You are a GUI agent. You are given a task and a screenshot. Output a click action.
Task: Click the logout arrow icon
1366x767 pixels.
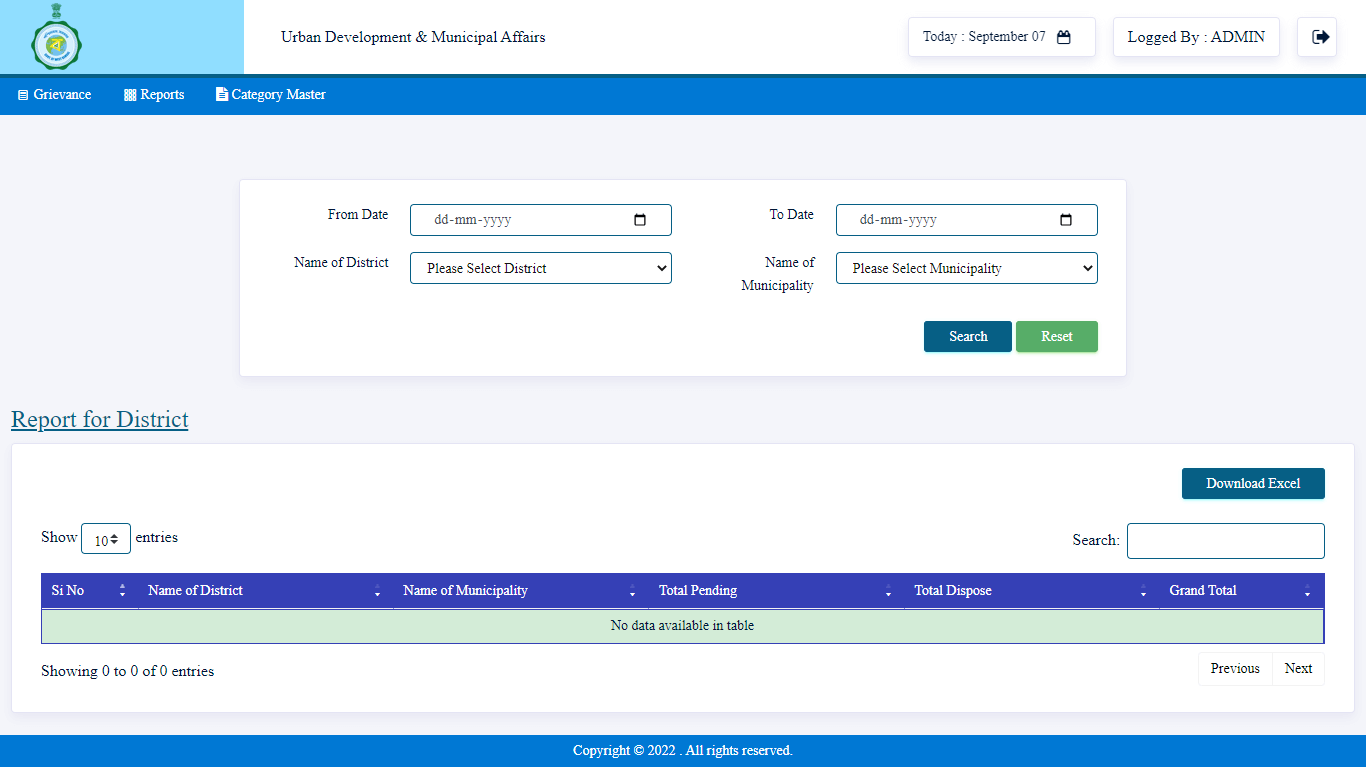click(x=1321, y=37)
